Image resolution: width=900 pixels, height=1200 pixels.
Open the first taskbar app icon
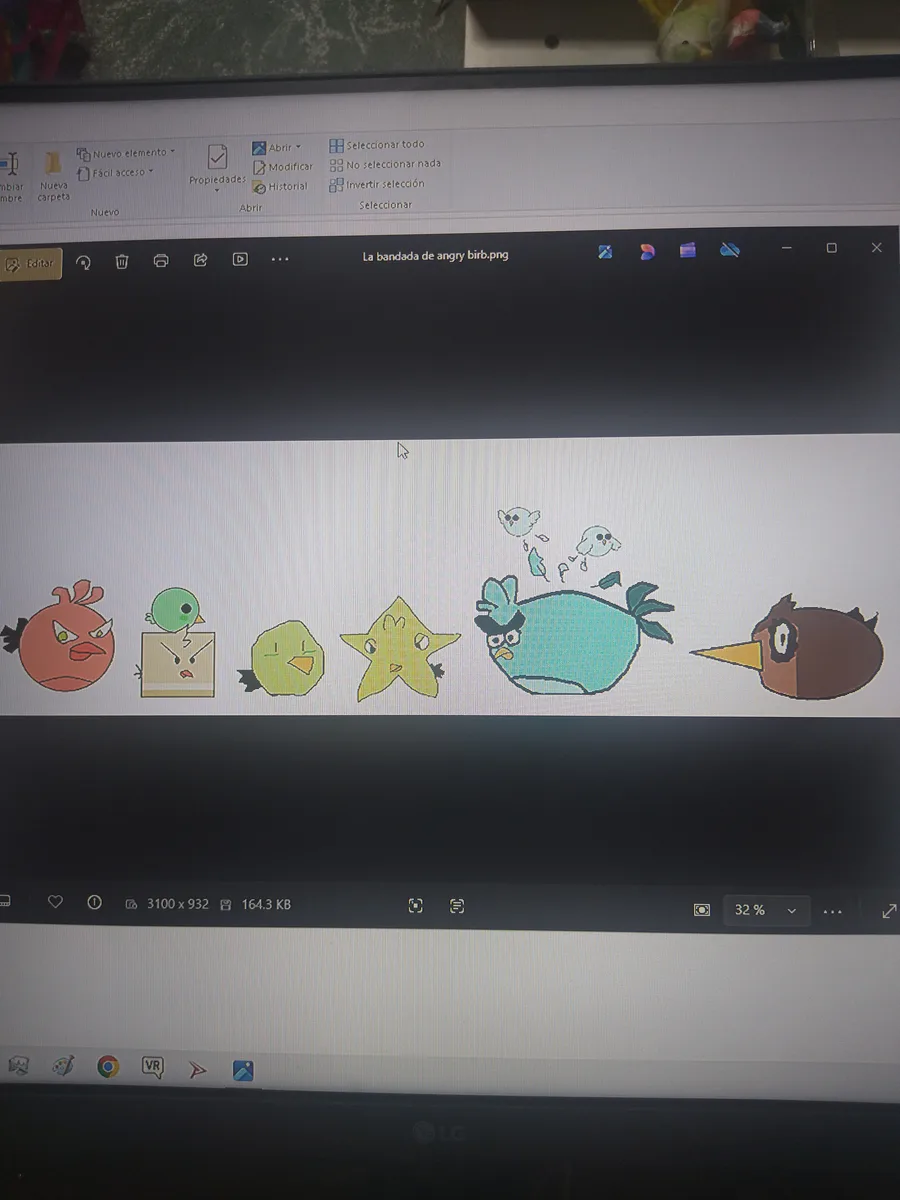[x=17, y=1066]
